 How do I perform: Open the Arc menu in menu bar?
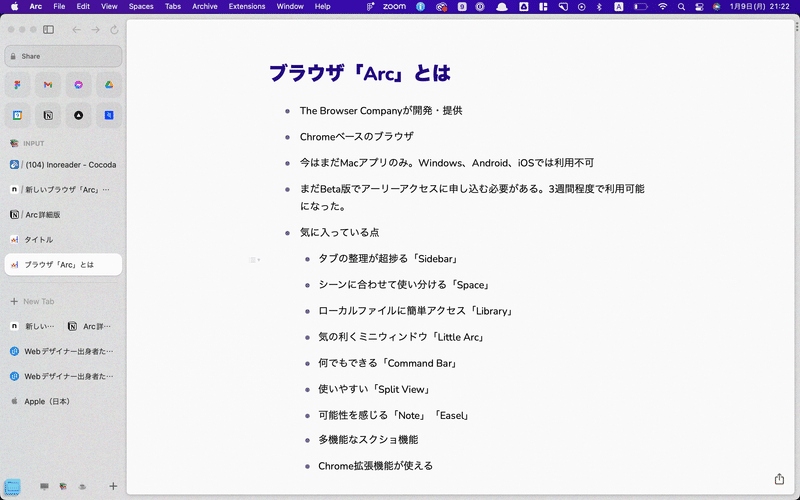point(36,7)
